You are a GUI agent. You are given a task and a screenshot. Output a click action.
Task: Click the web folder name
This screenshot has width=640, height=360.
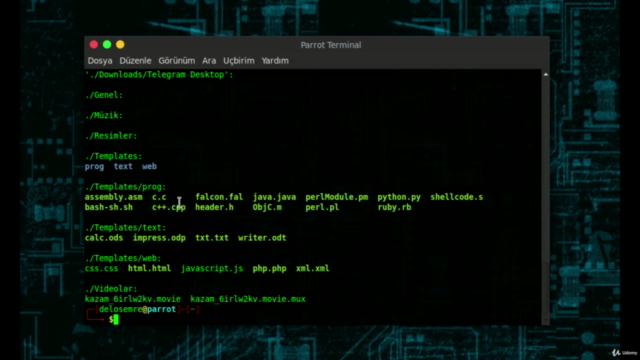pos(149,167)
